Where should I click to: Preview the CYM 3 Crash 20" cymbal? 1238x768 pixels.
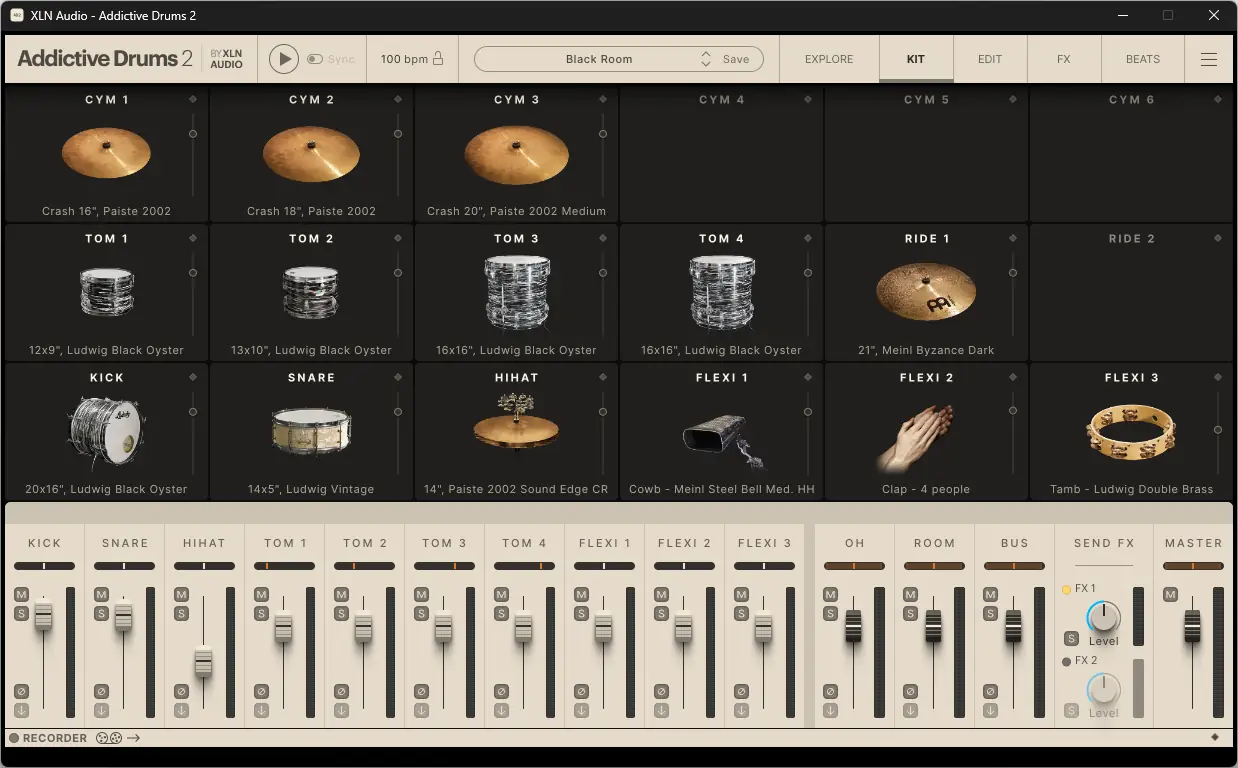click(x=516, y=155)
